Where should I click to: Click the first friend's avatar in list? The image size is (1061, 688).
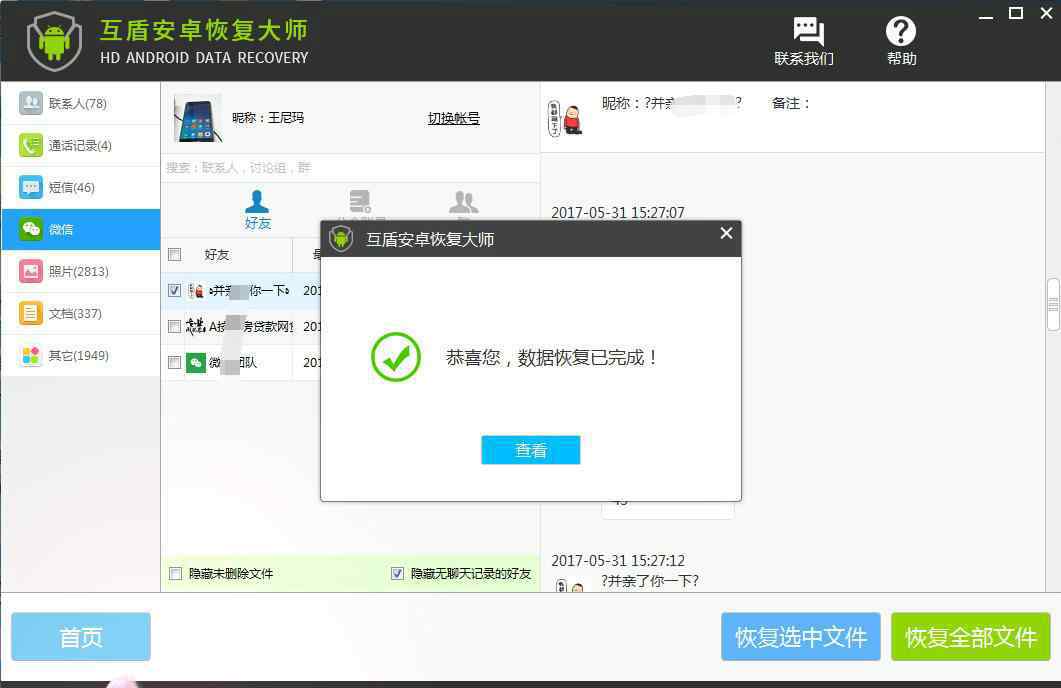[196, 290]
